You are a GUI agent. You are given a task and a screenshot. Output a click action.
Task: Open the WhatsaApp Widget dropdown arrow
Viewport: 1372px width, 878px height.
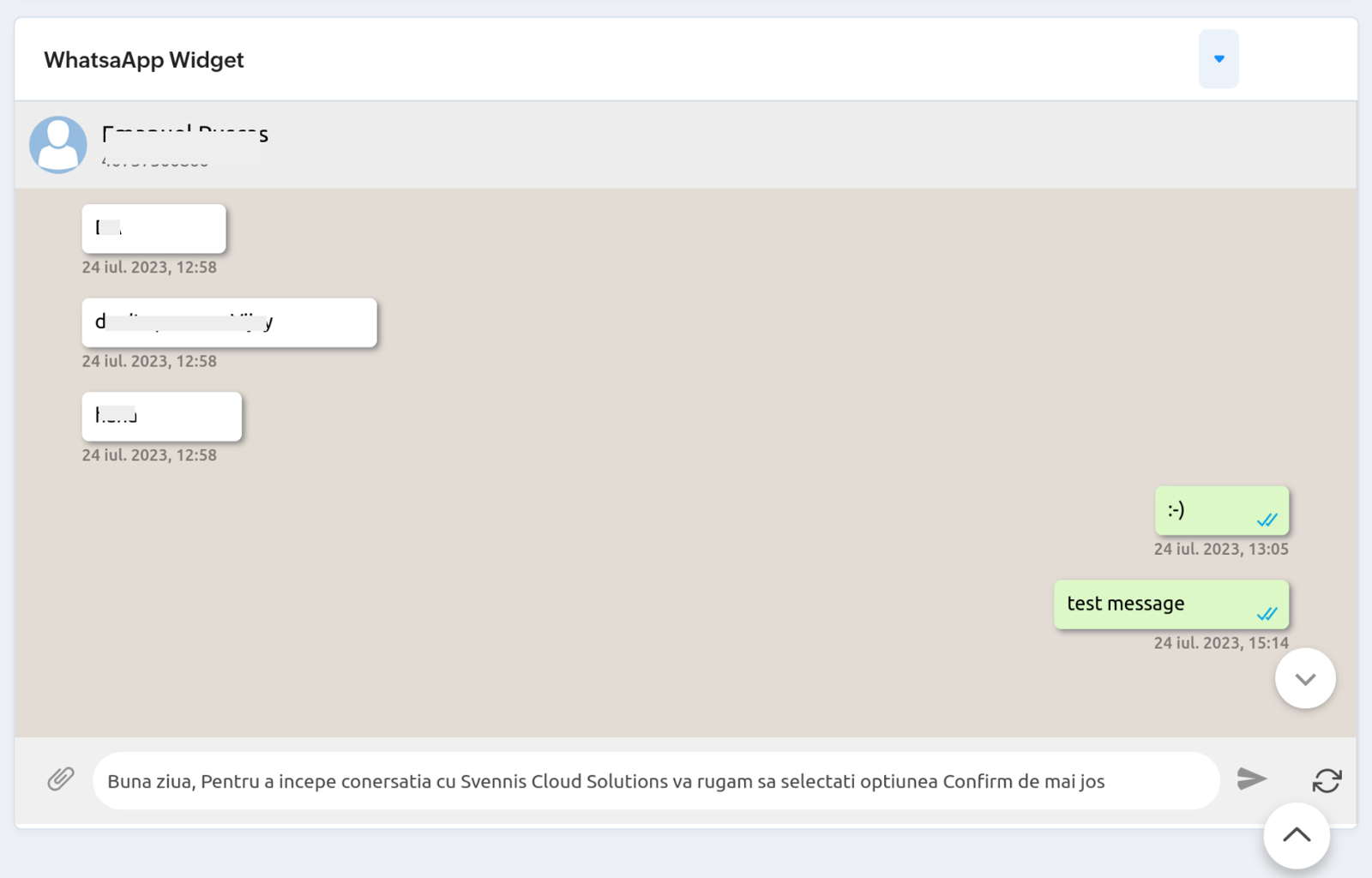click(x=1219, y=59)
